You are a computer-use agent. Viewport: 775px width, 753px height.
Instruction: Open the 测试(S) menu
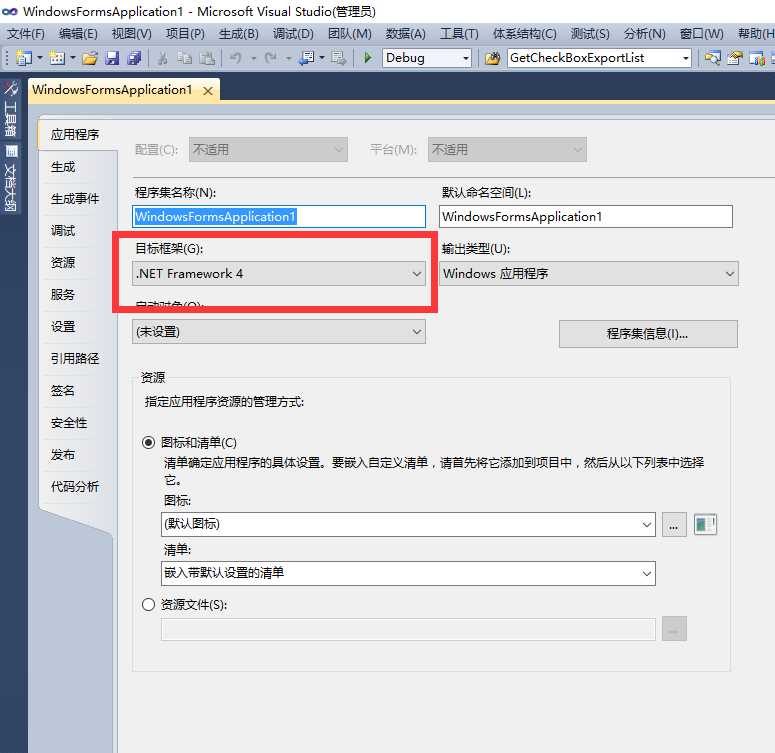[590, 34]
